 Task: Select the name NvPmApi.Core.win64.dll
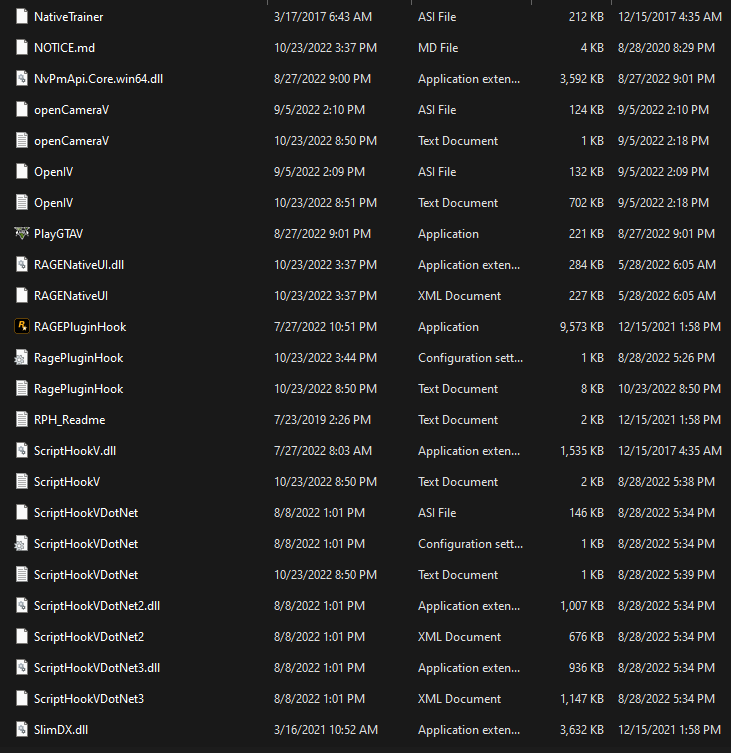pos(98,79)
